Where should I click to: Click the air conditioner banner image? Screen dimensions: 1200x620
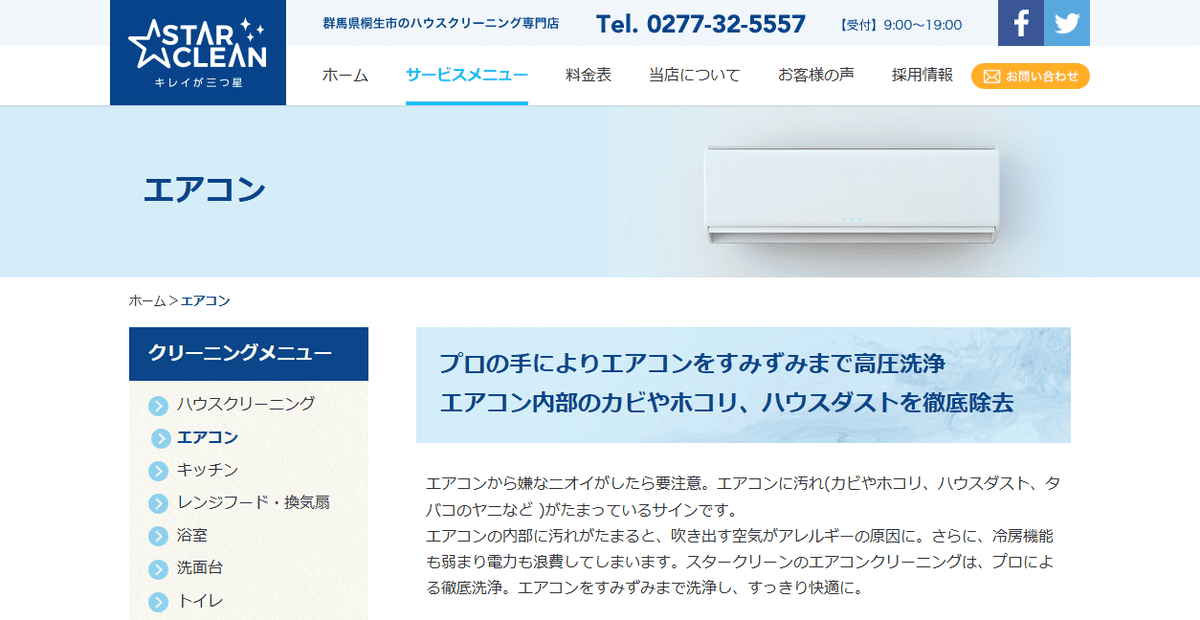coord(850,192)
